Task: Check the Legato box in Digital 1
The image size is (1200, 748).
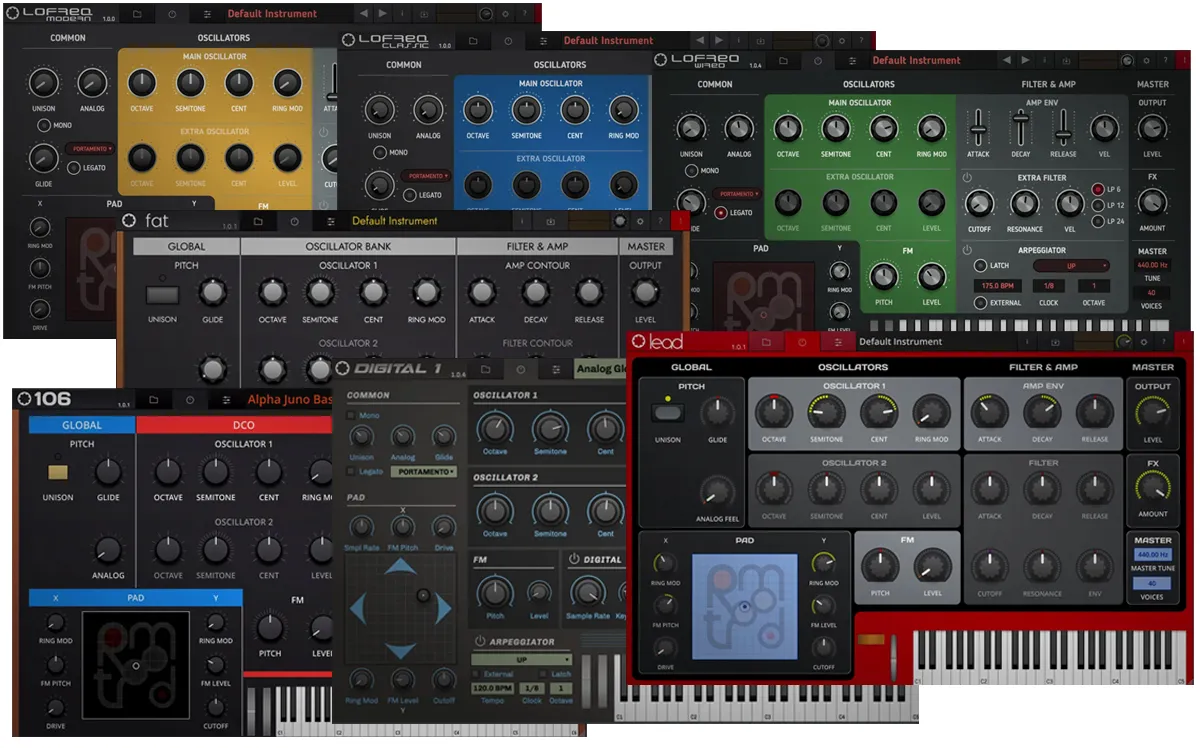Action: tap(351, 471)
